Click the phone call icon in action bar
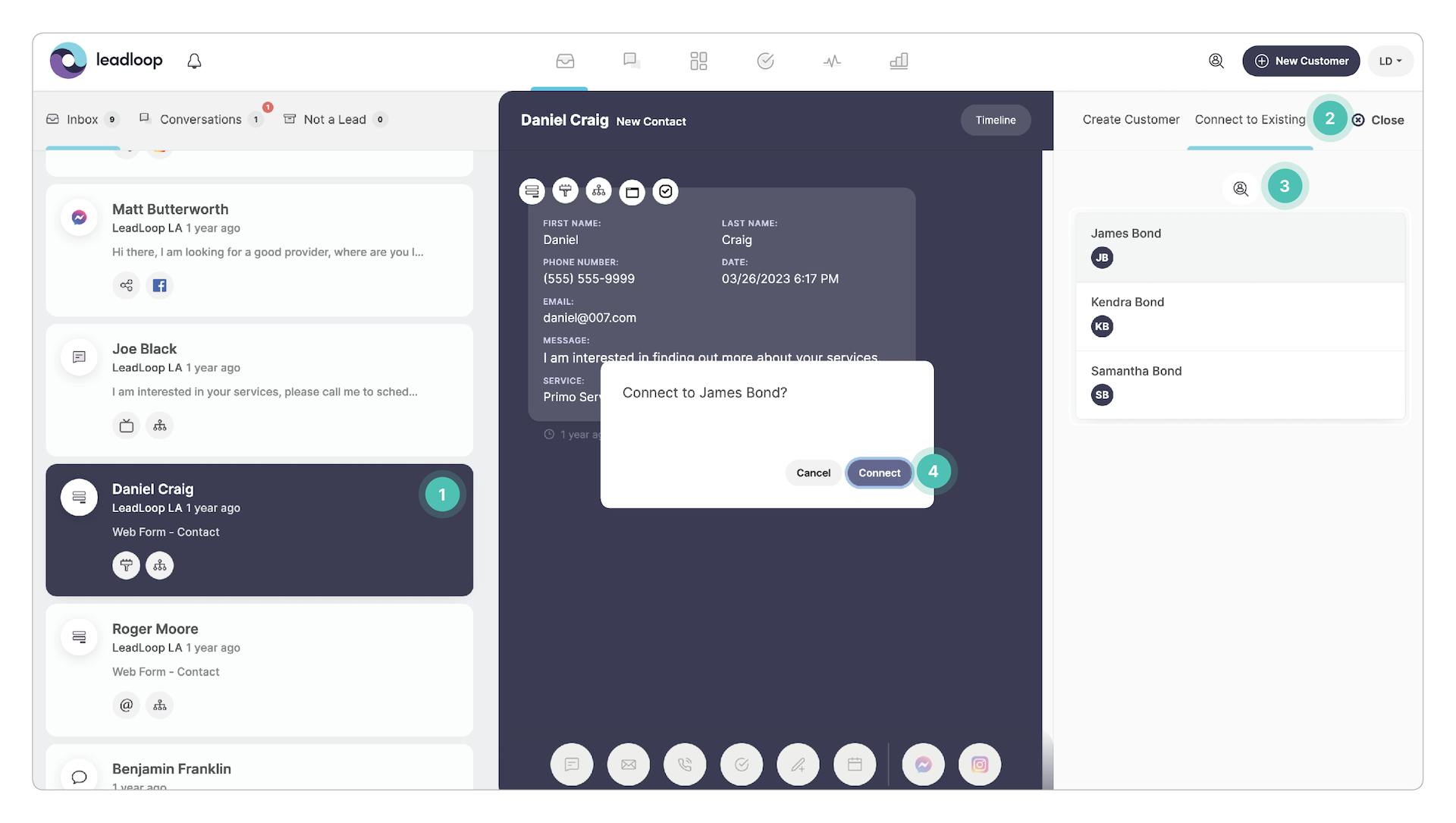Viewport: 1456px width, 823px height. [685, 765]
